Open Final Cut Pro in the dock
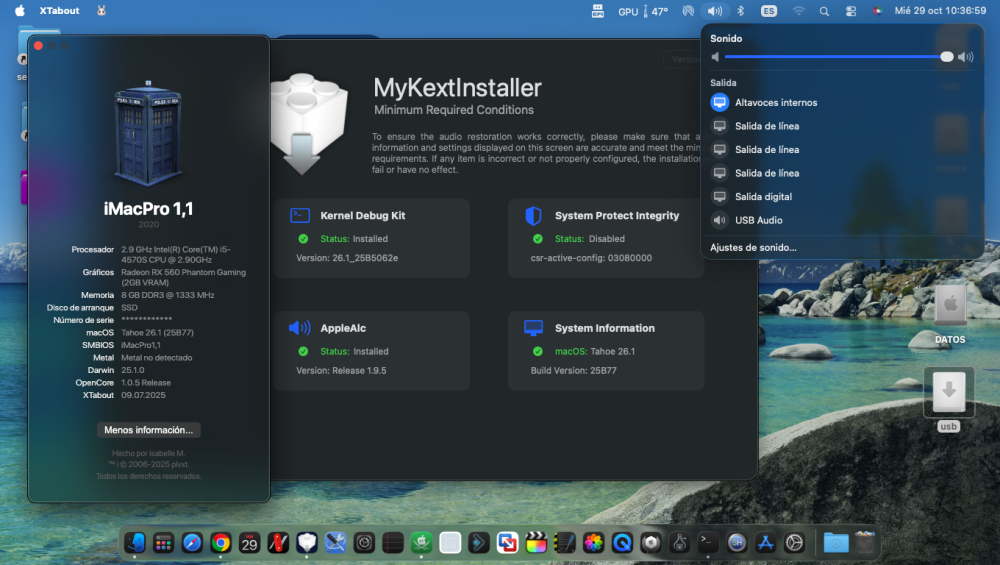 tap(536, 543)
